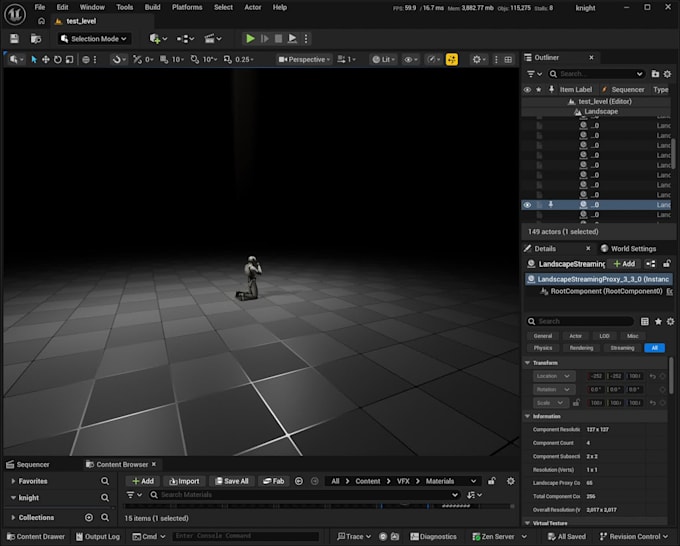Open the Build menu
680x546 pixels.
point(152,7)
